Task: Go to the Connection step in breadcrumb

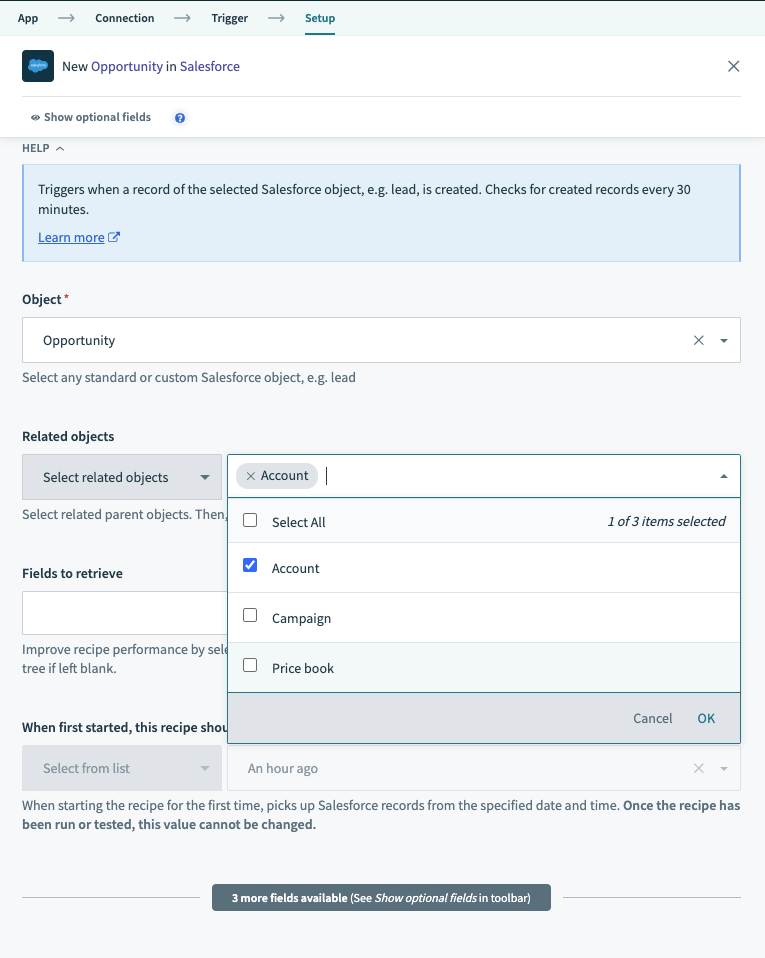Action: pos(124,18)
